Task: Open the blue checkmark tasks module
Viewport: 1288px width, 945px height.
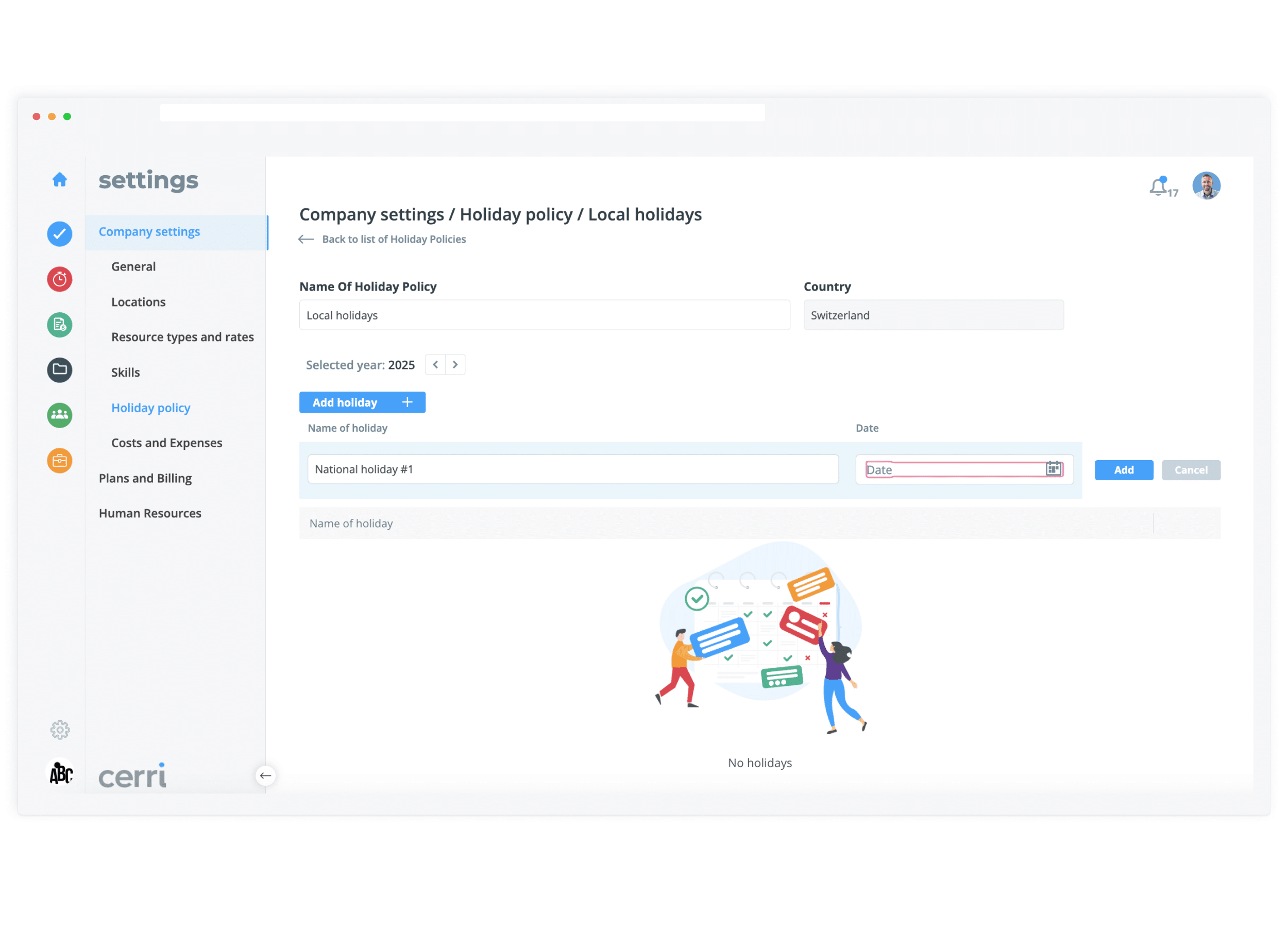Action: pos(59,234)
